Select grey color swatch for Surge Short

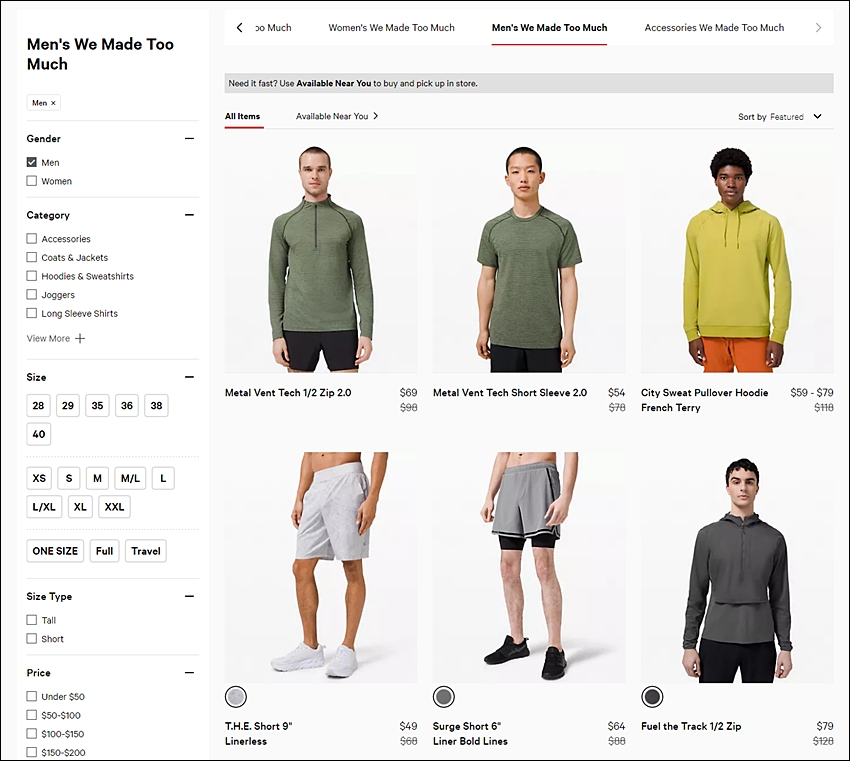pos(444,696)
